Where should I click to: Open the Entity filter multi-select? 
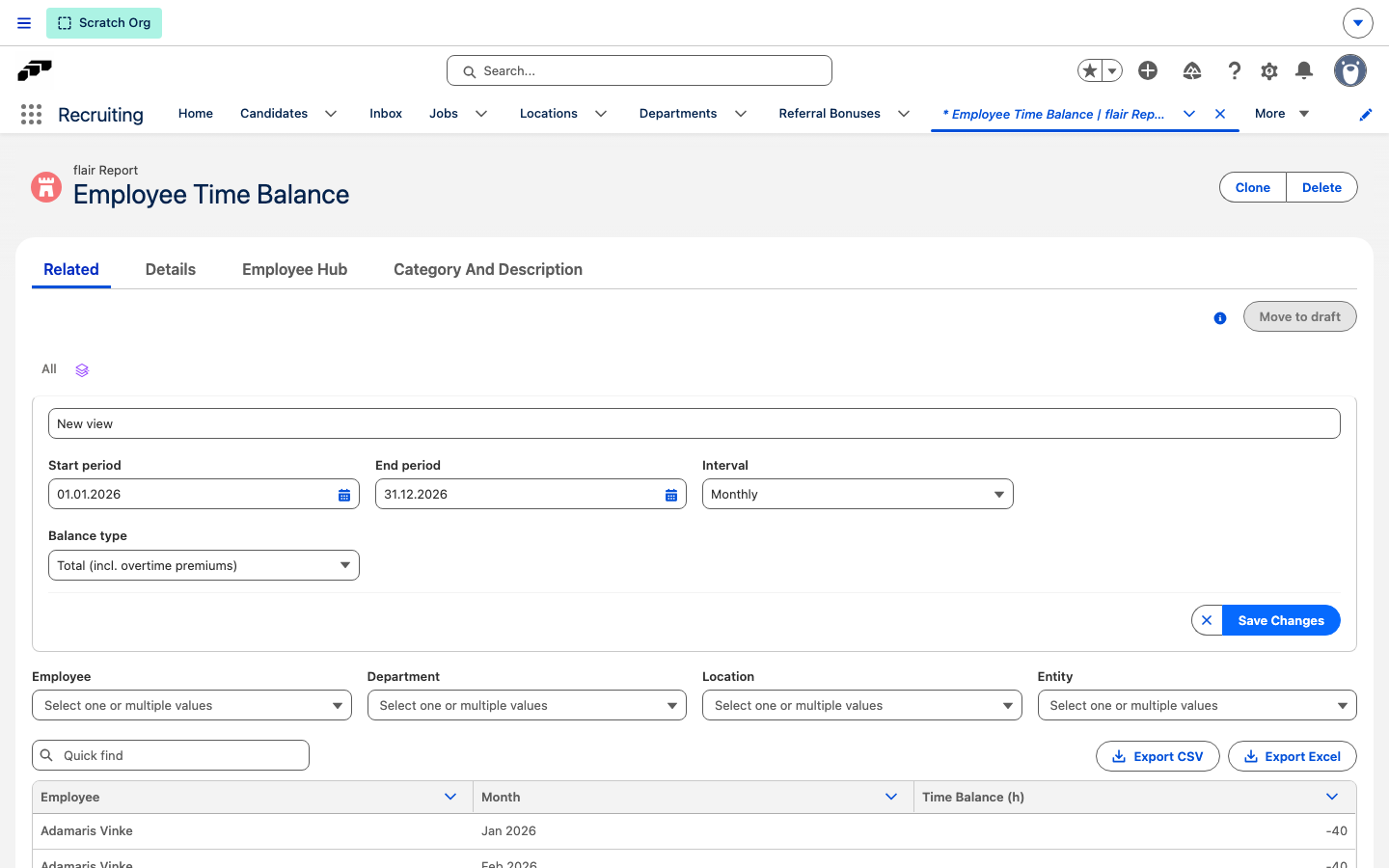pos(1197,705)
